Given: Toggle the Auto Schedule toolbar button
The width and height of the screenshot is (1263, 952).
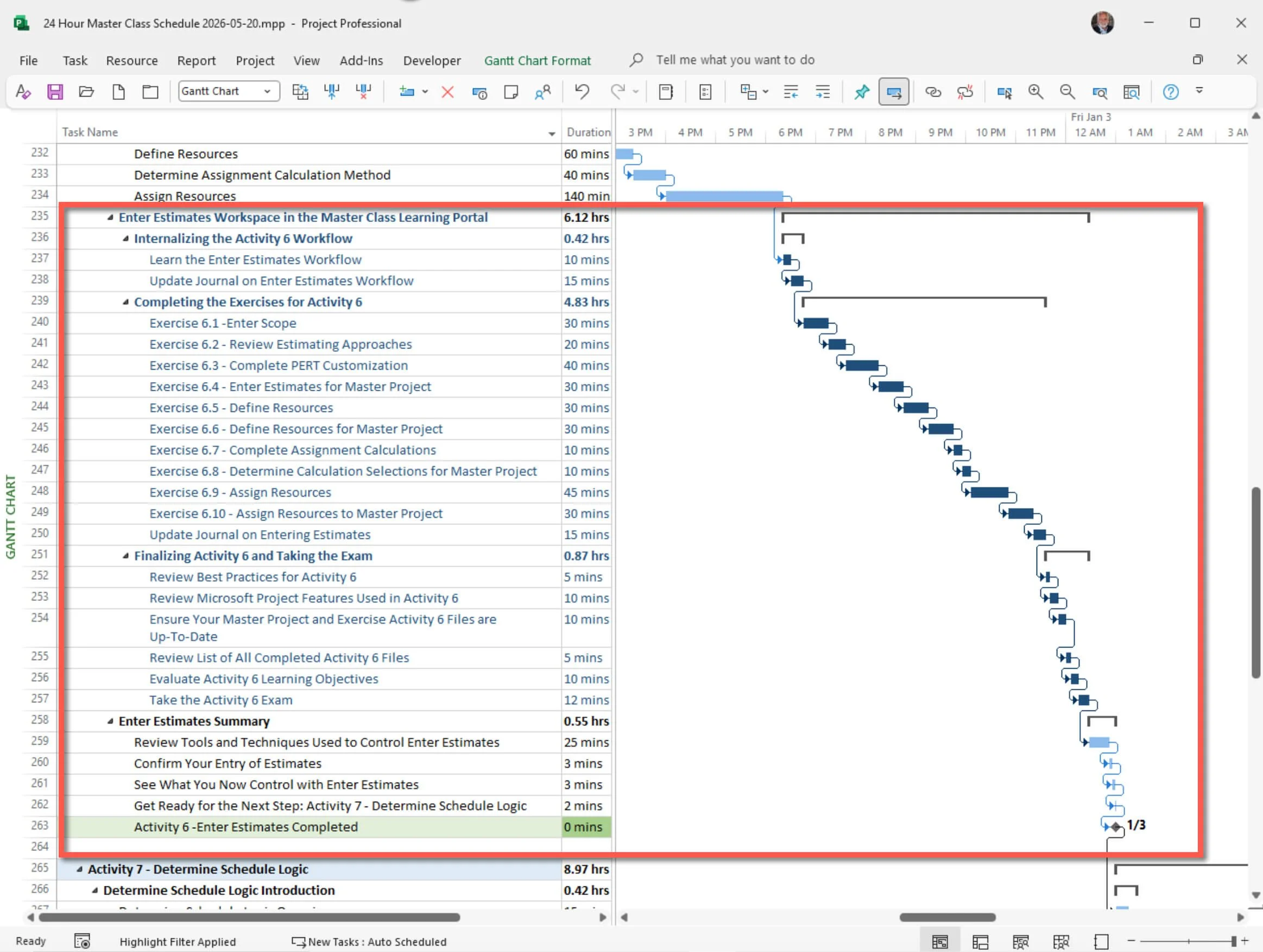Looking at the screenshot, I should point(894,92).
